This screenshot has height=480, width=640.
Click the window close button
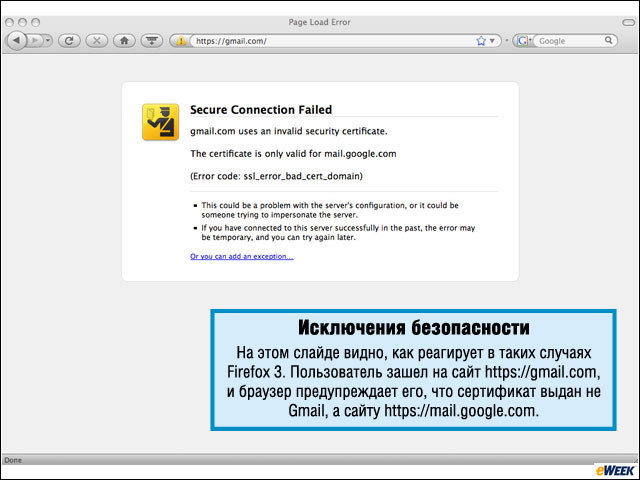pyautogui.click(x=10, y=22)
